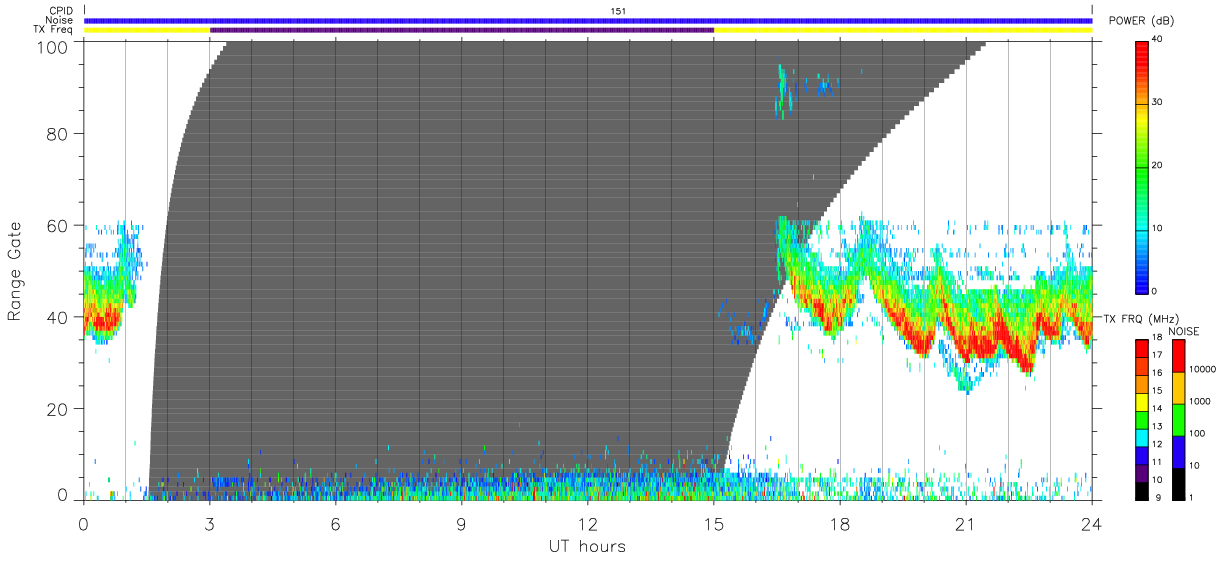The width and height of the screenshot is (1228, 567).
Task: Click the 30 tick on POWER scale
Action: 1158,102
